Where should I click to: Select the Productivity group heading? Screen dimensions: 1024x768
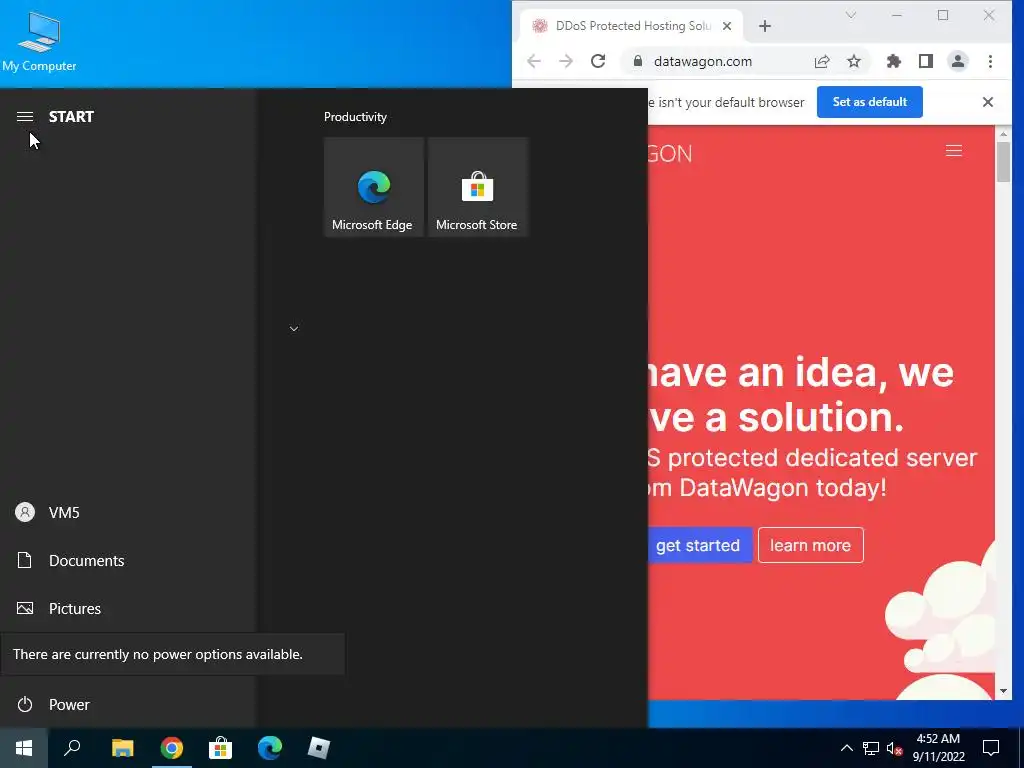click(355, 117)
